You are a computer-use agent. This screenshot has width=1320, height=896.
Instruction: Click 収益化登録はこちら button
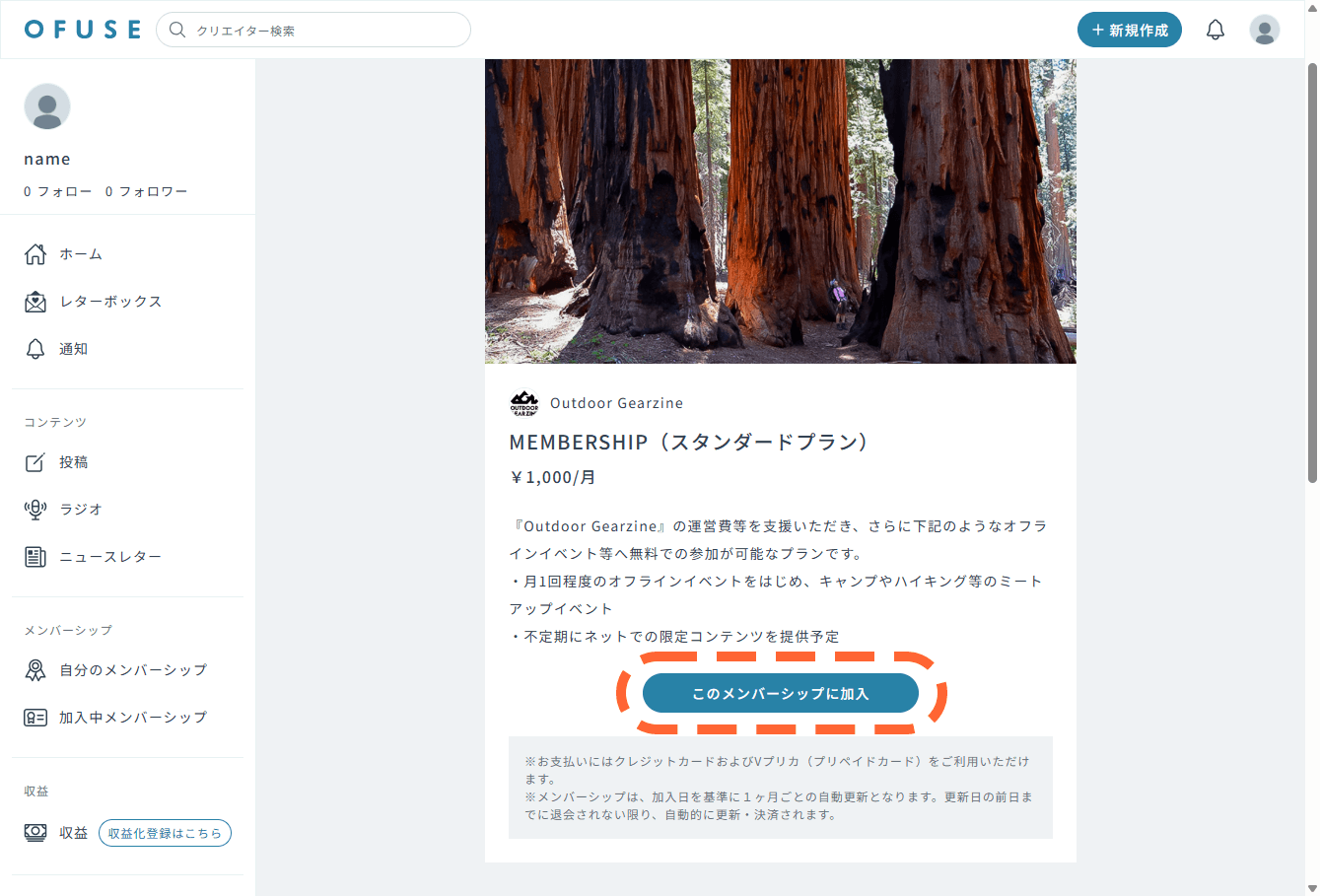pos(165,833)
